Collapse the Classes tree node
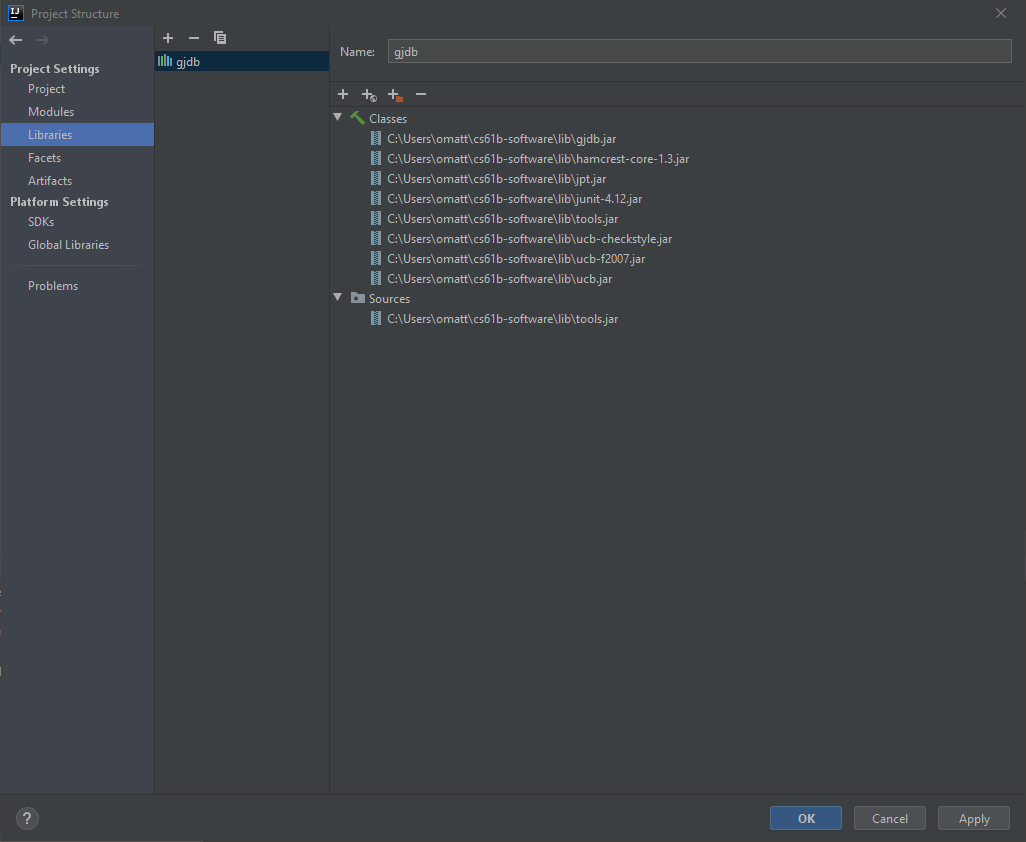This screenshot has width=1026, height=842. point(338,117)
